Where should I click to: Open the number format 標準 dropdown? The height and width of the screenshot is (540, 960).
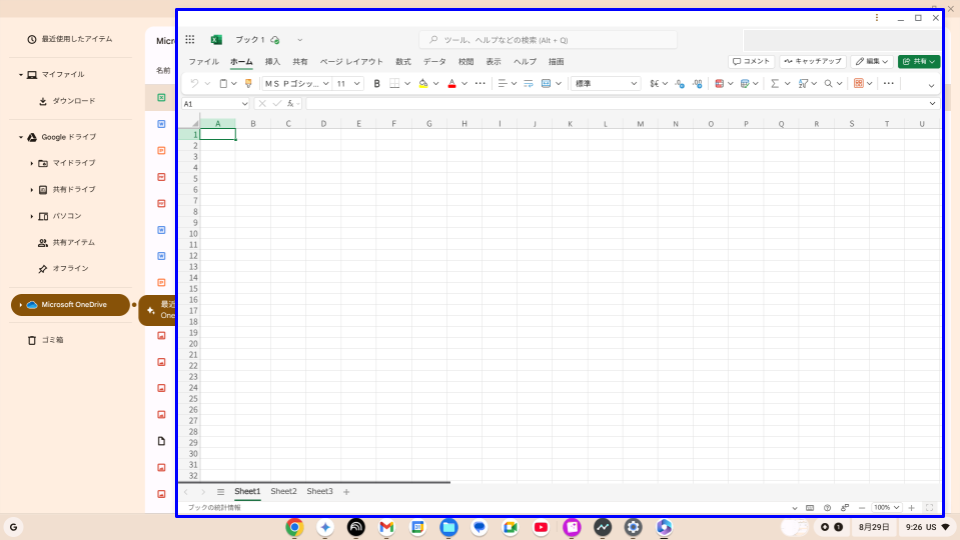click(606, 84)
